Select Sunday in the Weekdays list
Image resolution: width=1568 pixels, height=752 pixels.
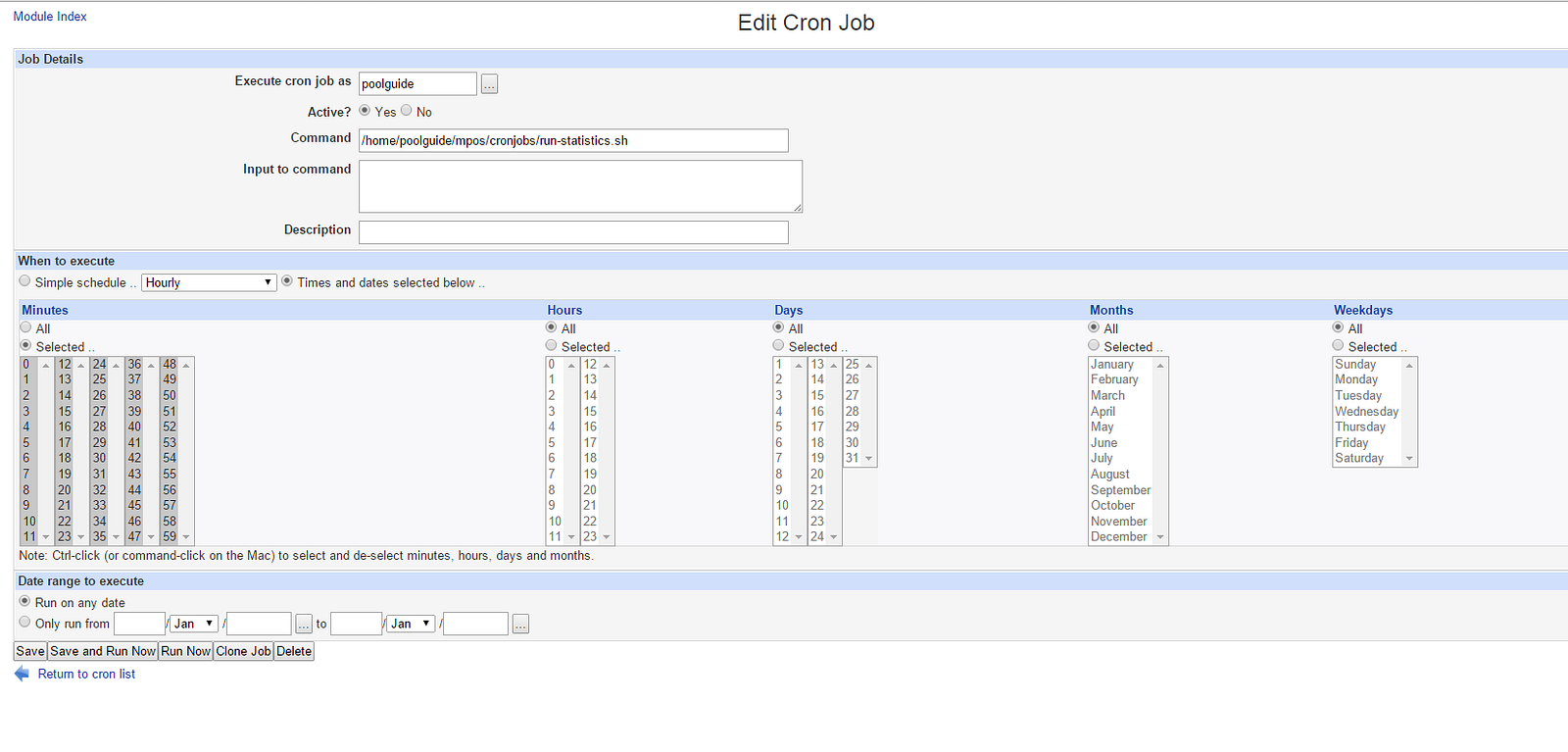1367,365
